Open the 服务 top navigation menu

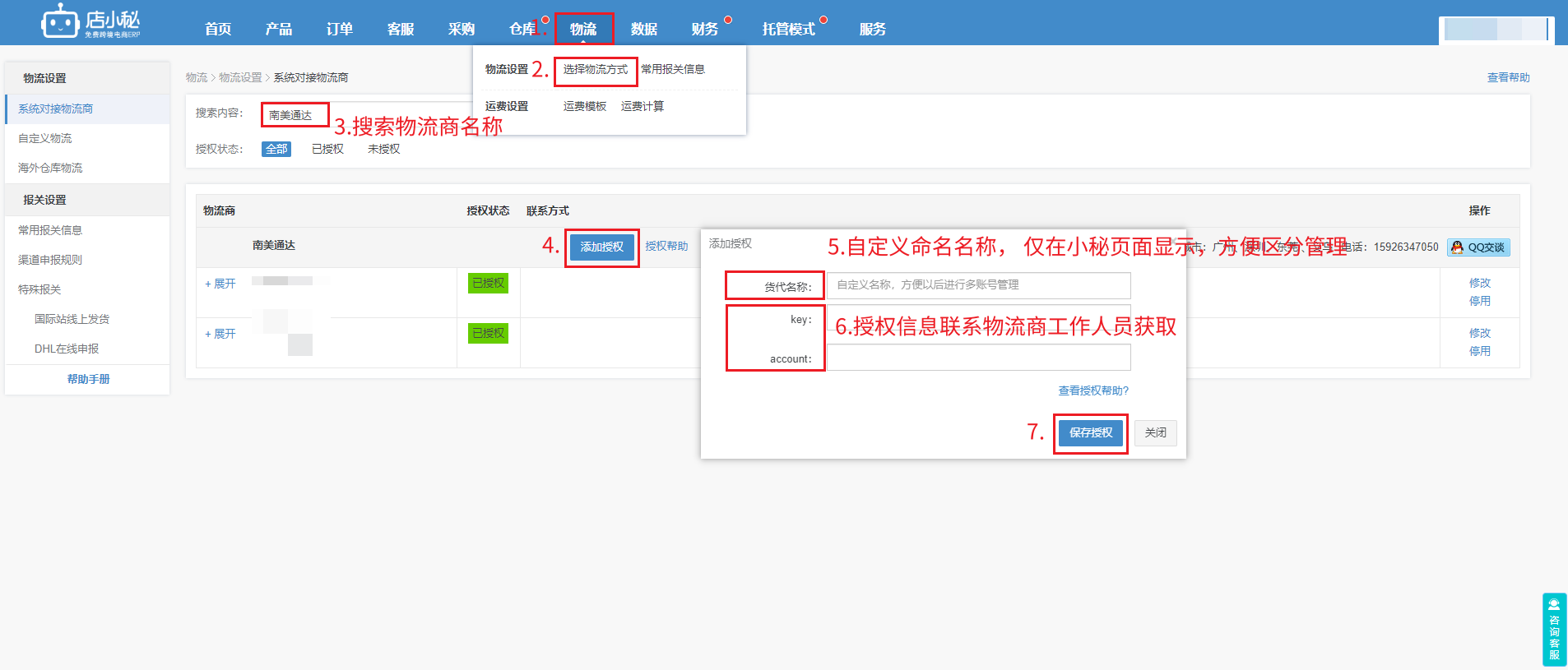pos(873,29)
